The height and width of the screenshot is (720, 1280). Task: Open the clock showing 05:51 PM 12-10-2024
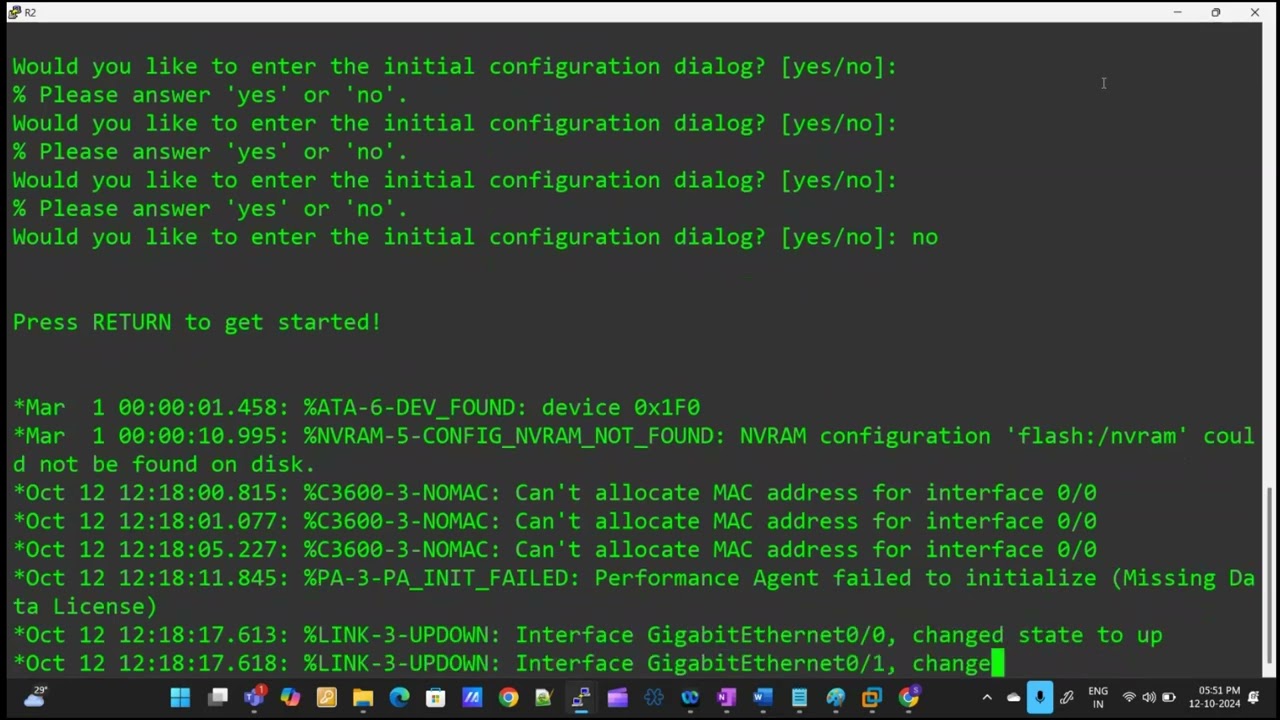1214,698
